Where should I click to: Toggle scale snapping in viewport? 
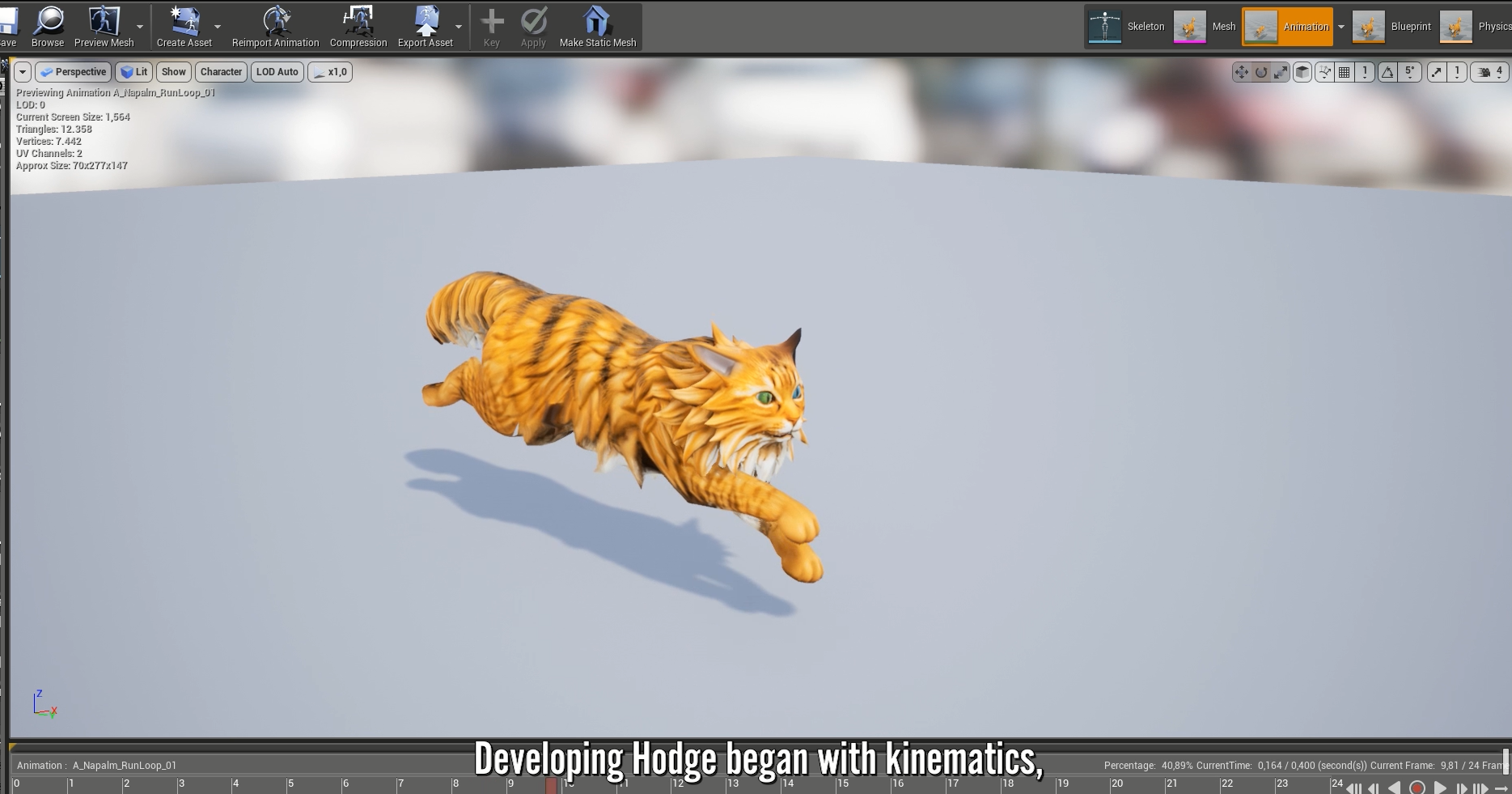[x=1437, y=73]
